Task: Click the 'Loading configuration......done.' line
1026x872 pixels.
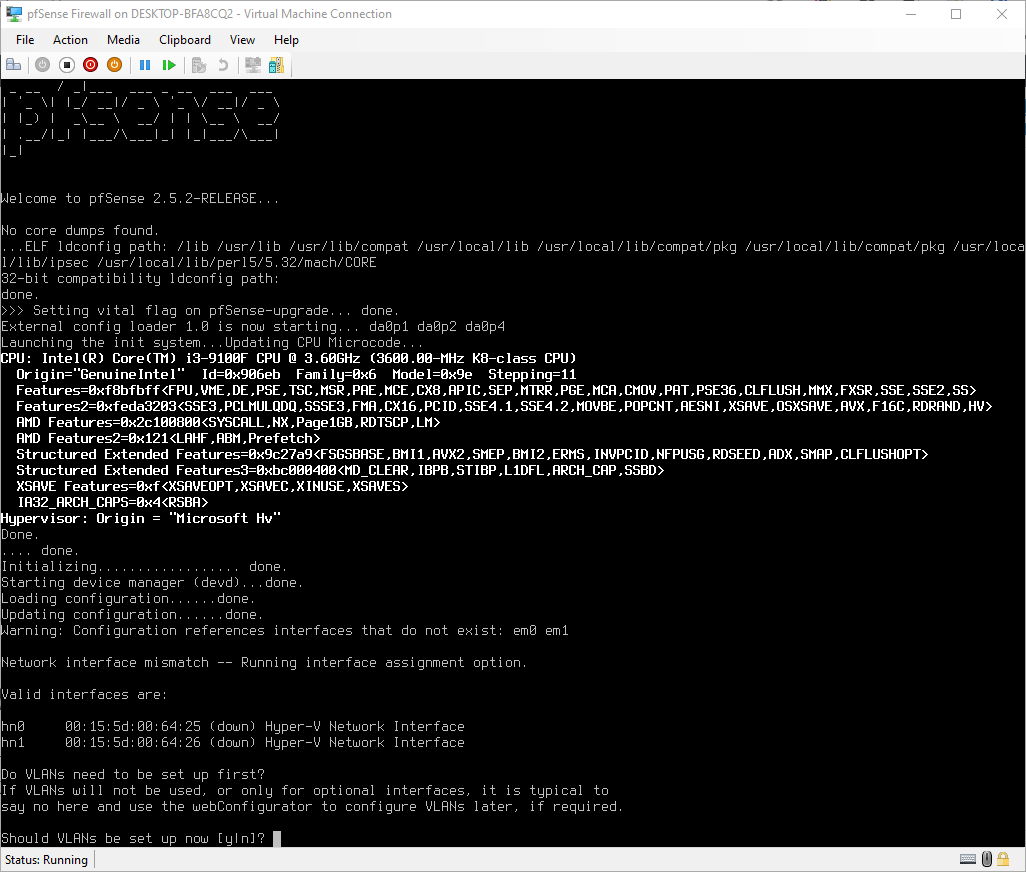Action: (x=128, y=599)
